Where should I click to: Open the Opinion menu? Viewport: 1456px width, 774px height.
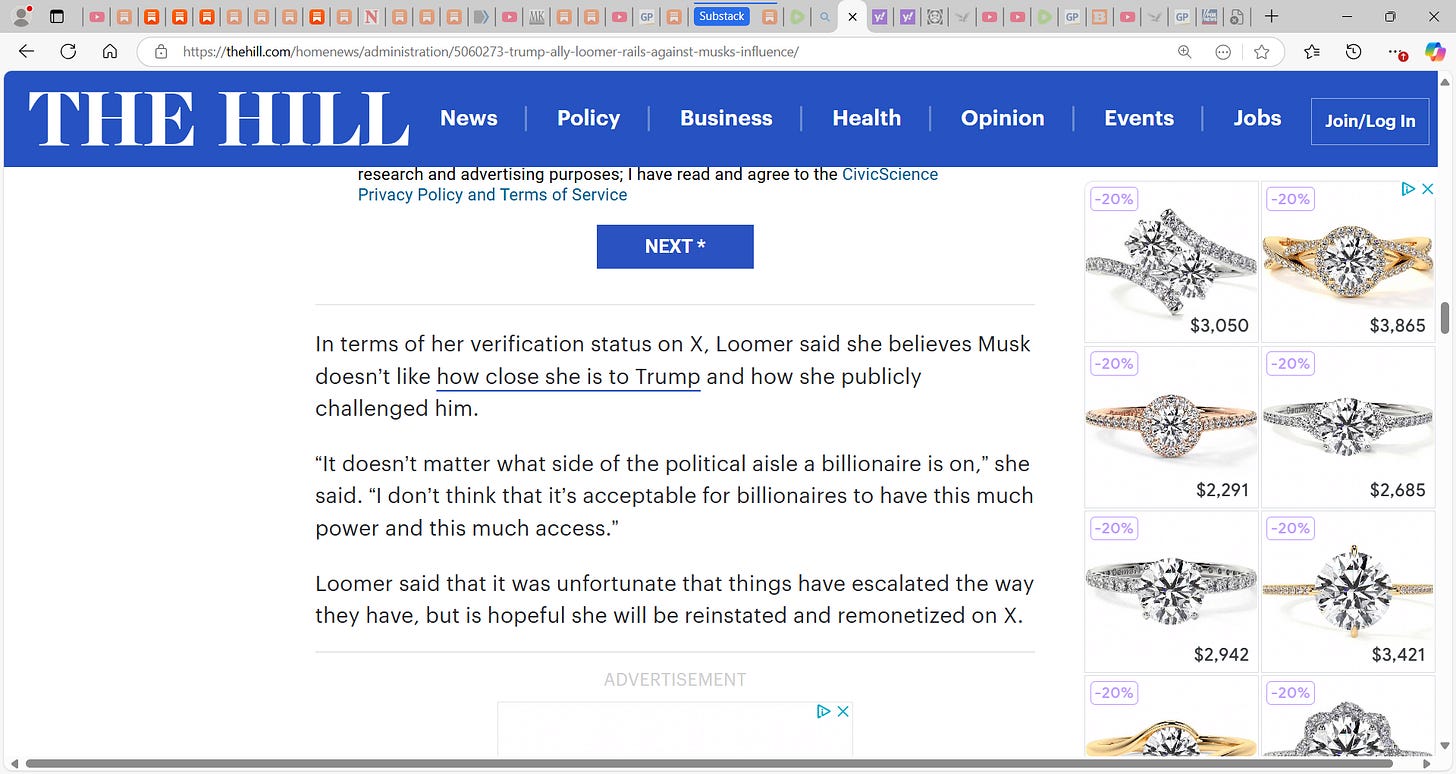click(x=1002, y=118)
